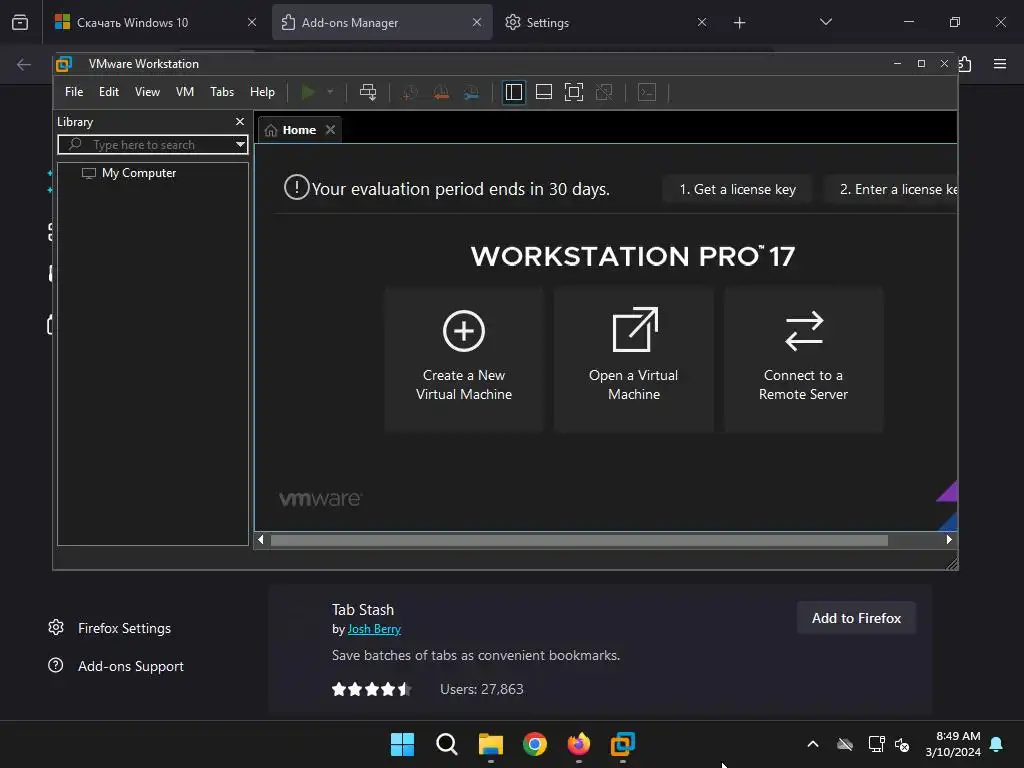The height and width of the screenshot is (768, 1024).
Task: Click the console view toolbar icon
Action: (647, 92)
